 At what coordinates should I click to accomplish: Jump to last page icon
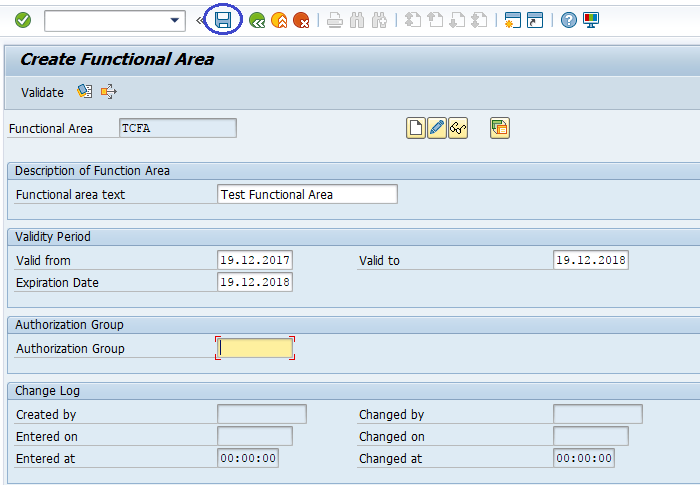point(479,21)
